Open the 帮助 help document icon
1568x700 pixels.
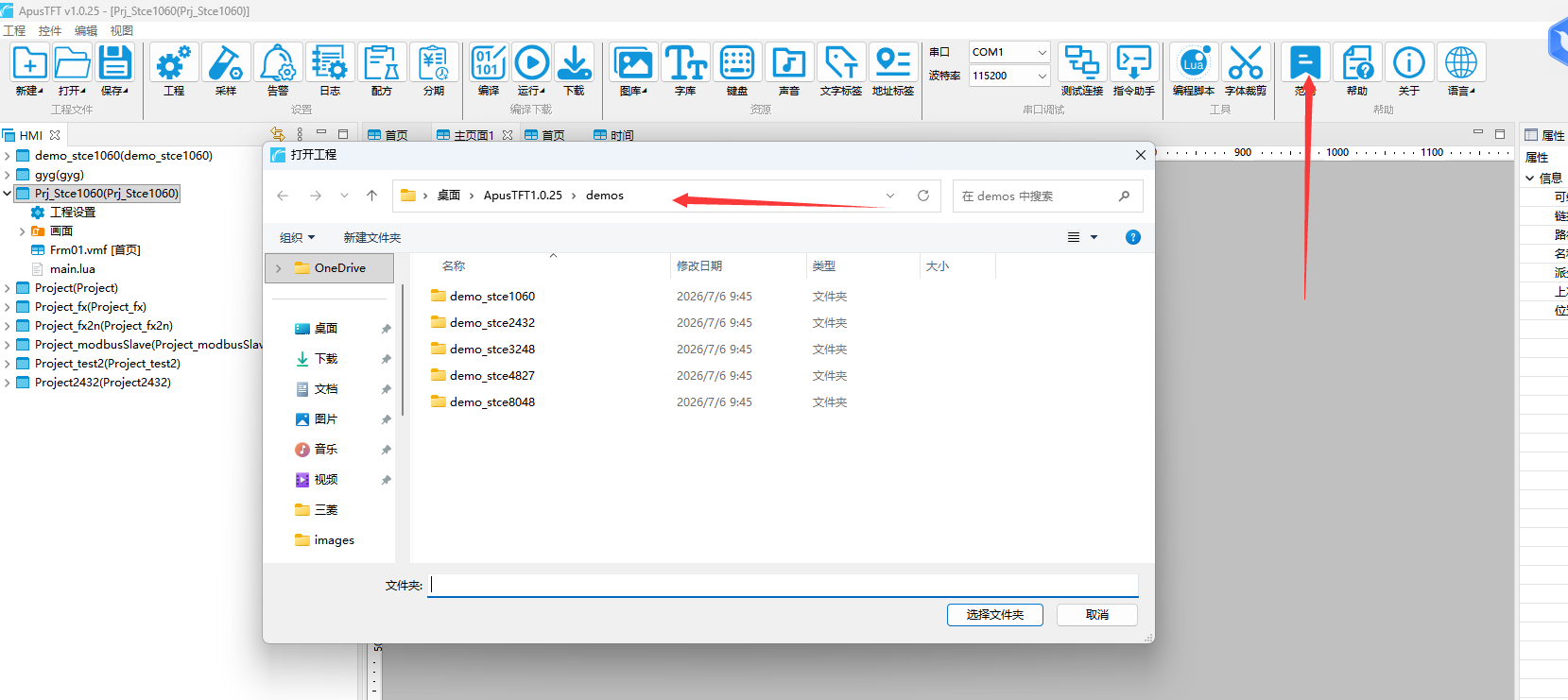pyautogui.click(x=1357, y=63)
